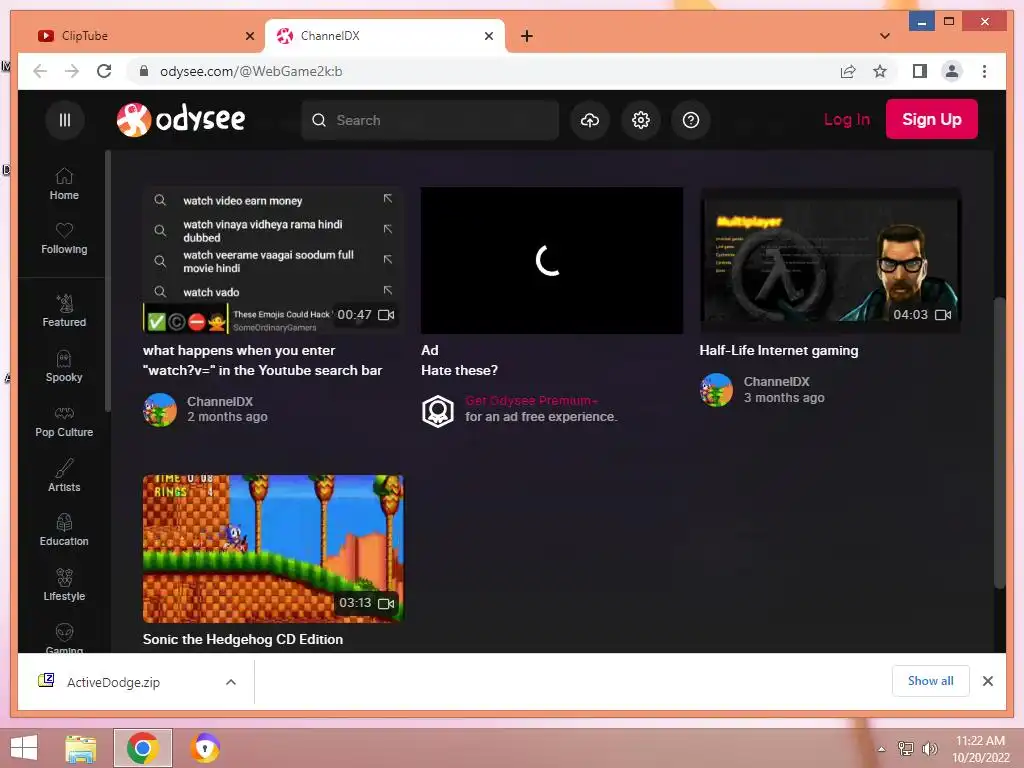
Task: Open the upload cloud icon
Action: click(590, 120)
